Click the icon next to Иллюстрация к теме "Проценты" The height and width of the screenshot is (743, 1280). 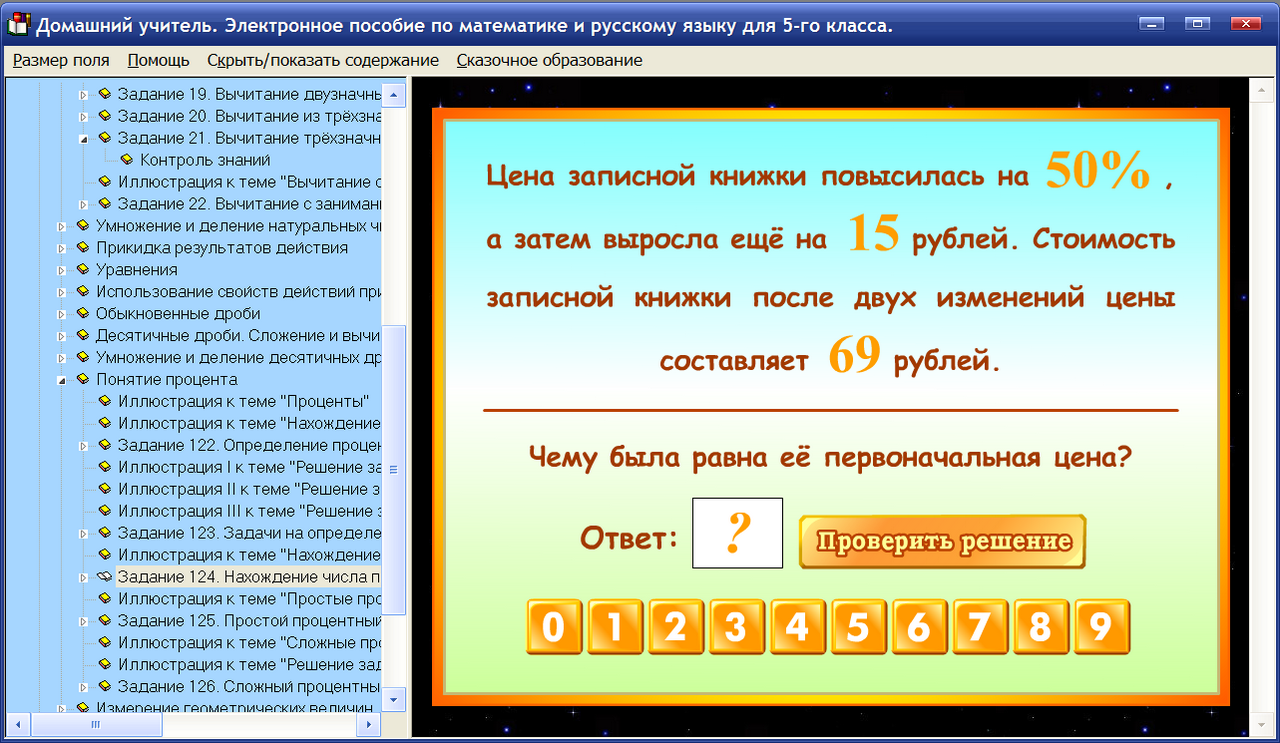(x=104, y=401)
